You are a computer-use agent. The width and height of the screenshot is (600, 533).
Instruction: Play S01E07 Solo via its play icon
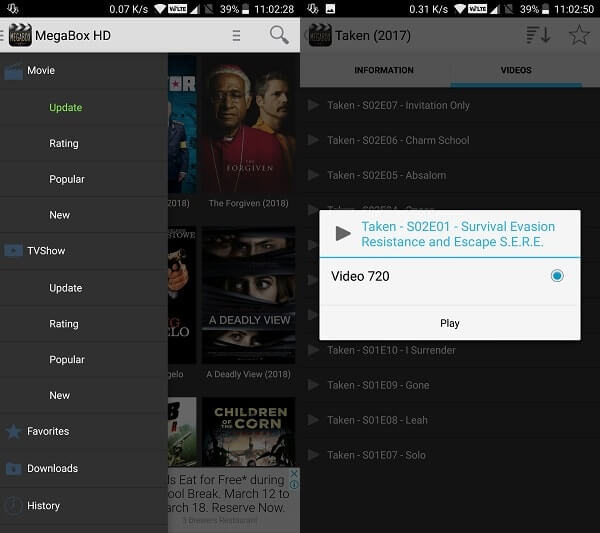(313, 455)
